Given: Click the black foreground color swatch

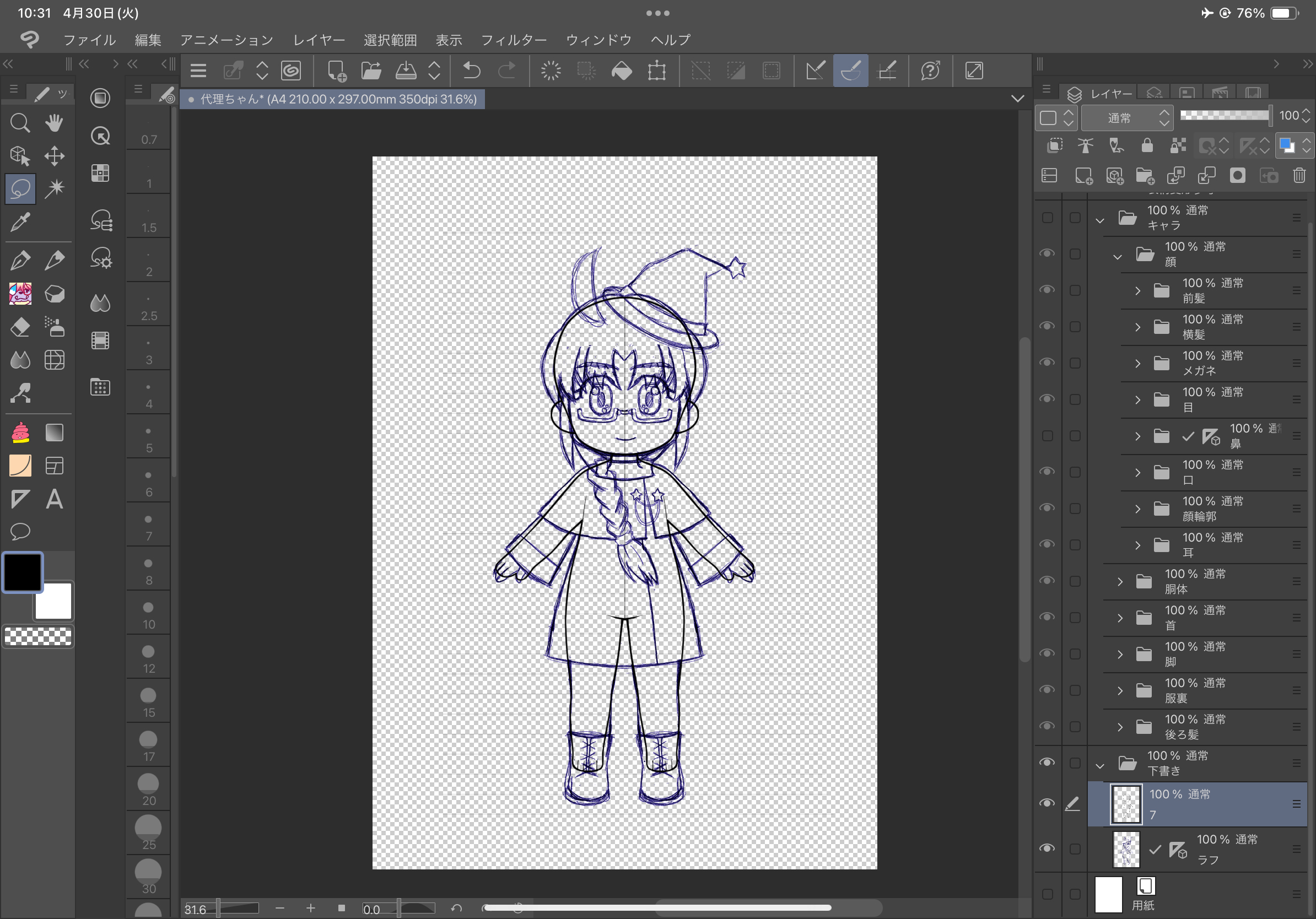Looking at the screenshot, I should point(23,572).
